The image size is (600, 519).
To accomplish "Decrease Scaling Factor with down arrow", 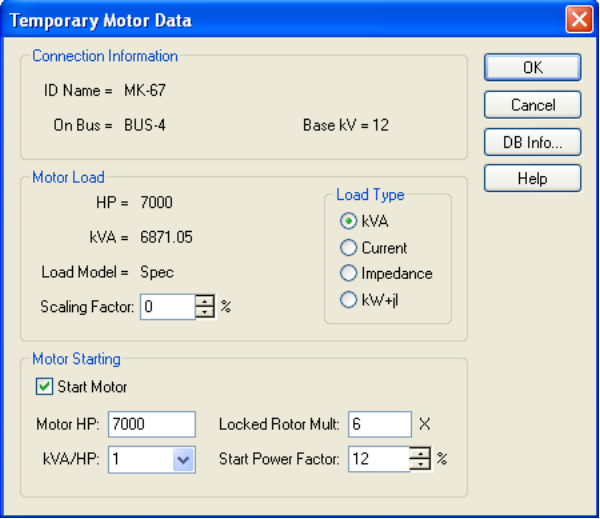I will (x=204, y=312).
